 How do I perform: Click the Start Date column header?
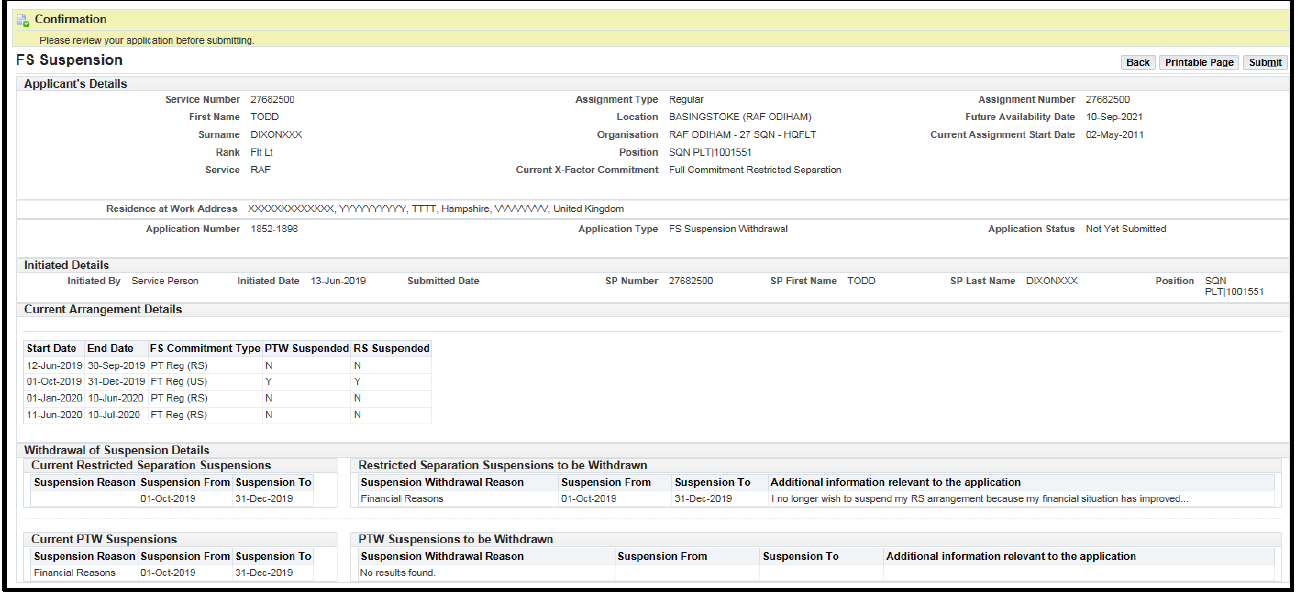(52, 348)
